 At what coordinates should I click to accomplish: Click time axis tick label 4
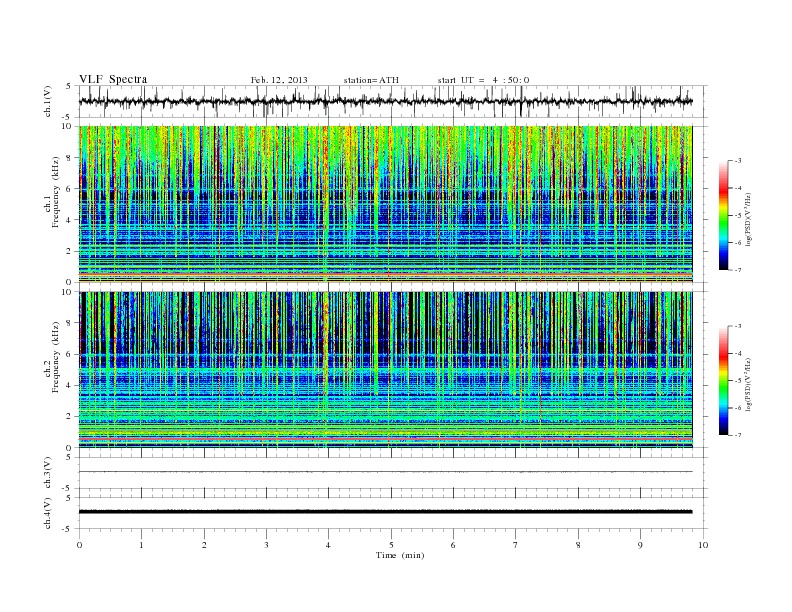(x=328, y=545)
